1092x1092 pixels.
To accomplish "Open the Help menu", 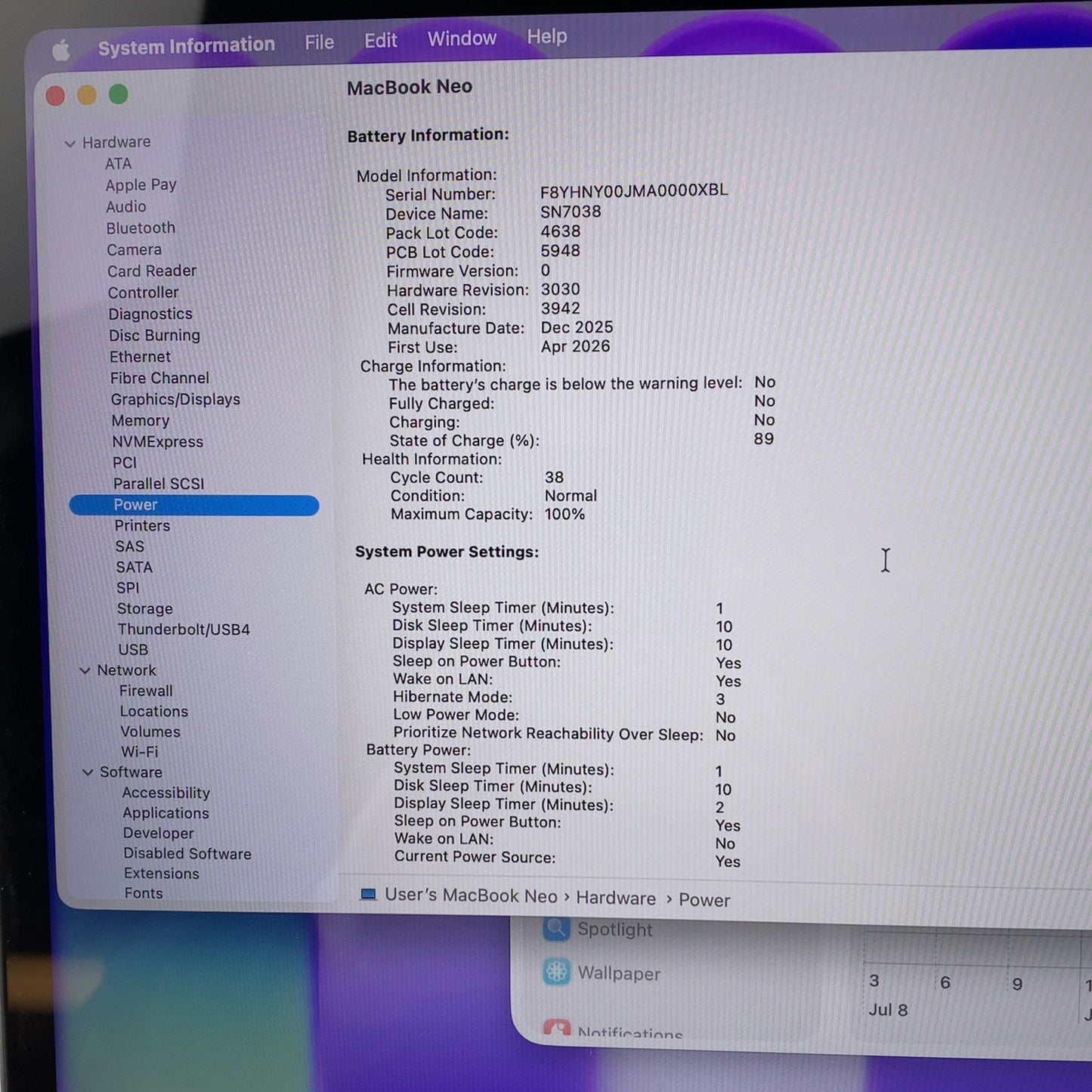I will click(x=547, y=36).
